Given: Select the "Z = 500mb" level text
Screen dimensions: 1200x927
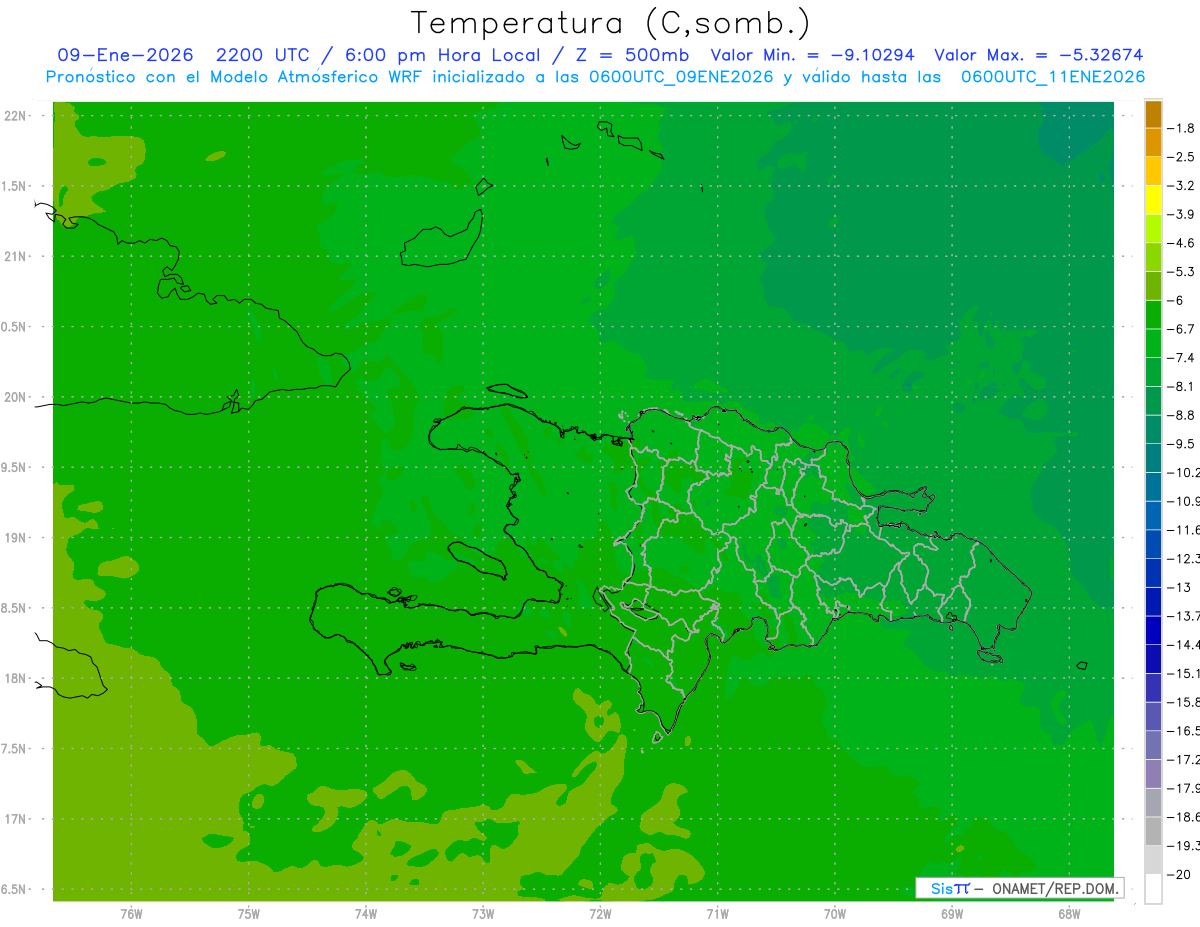Looking at the screenshot, I should (631, 56).
